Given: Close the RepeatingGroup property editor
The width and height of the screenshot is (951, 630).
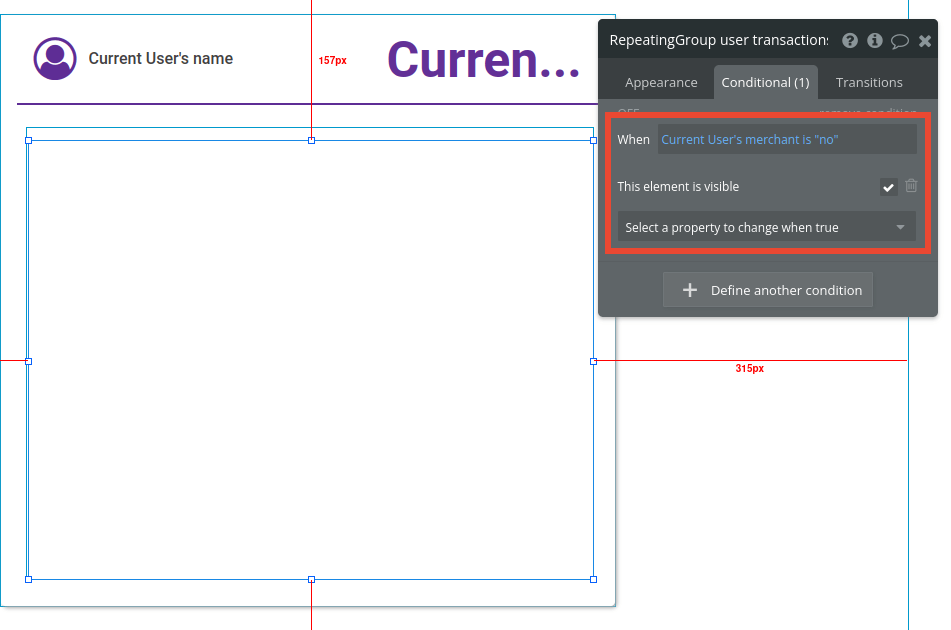Looking at the screenshot, I should (924, 41).
